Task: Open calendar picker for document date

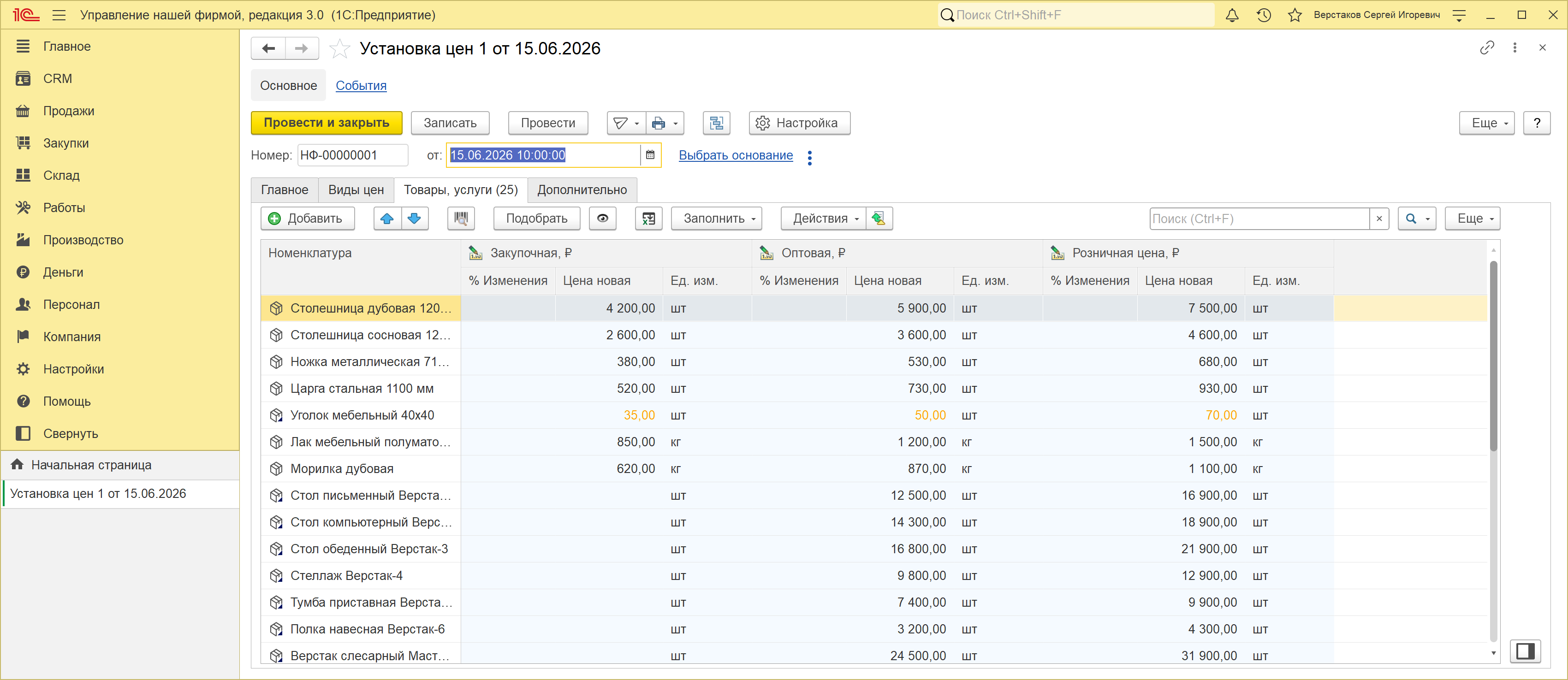Action: pyautogui.click(x=650, y=155)
